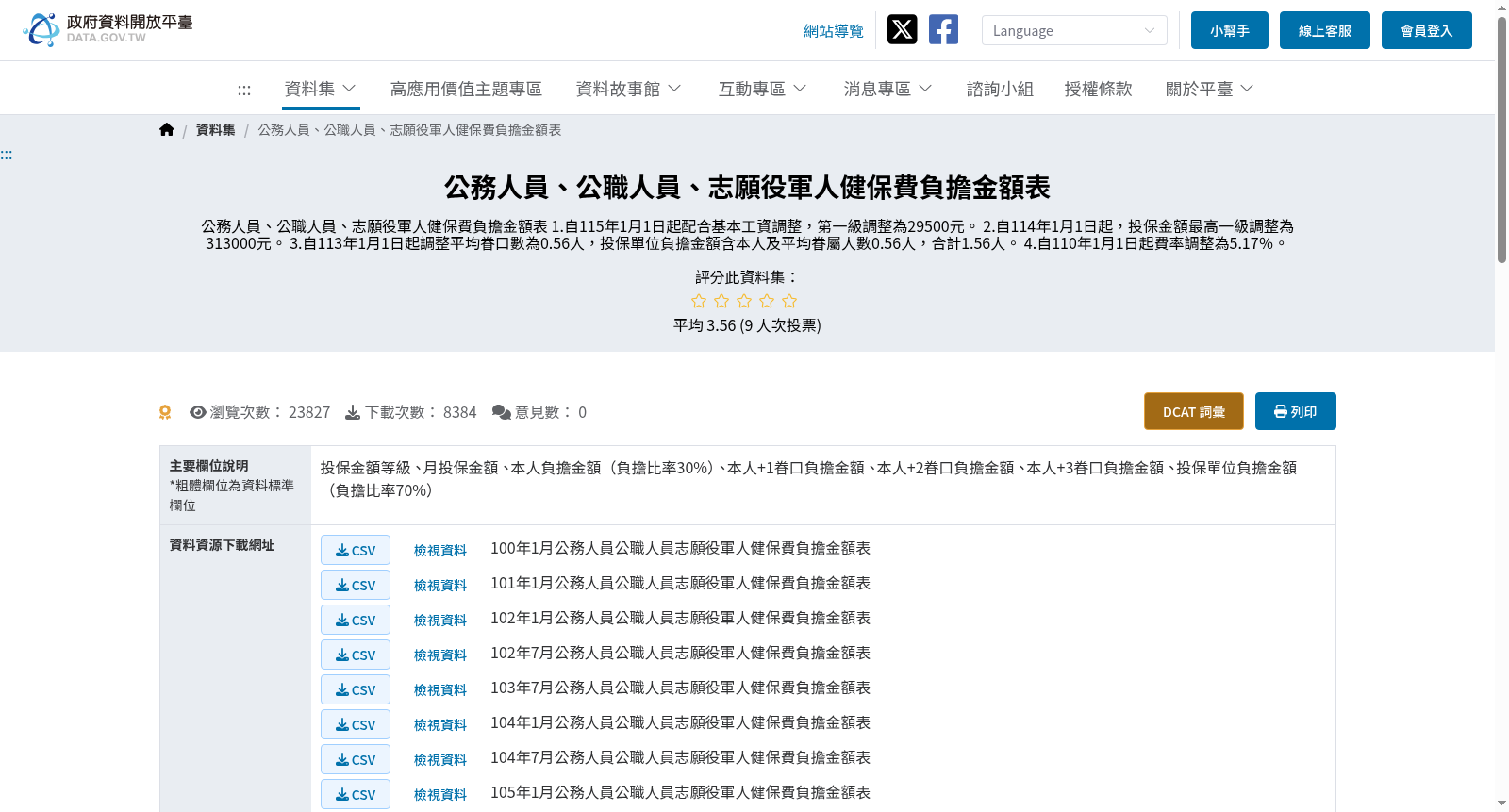Download CSV for 100年1月 dataset
The image size is (1509, 812).
point(356,550)
